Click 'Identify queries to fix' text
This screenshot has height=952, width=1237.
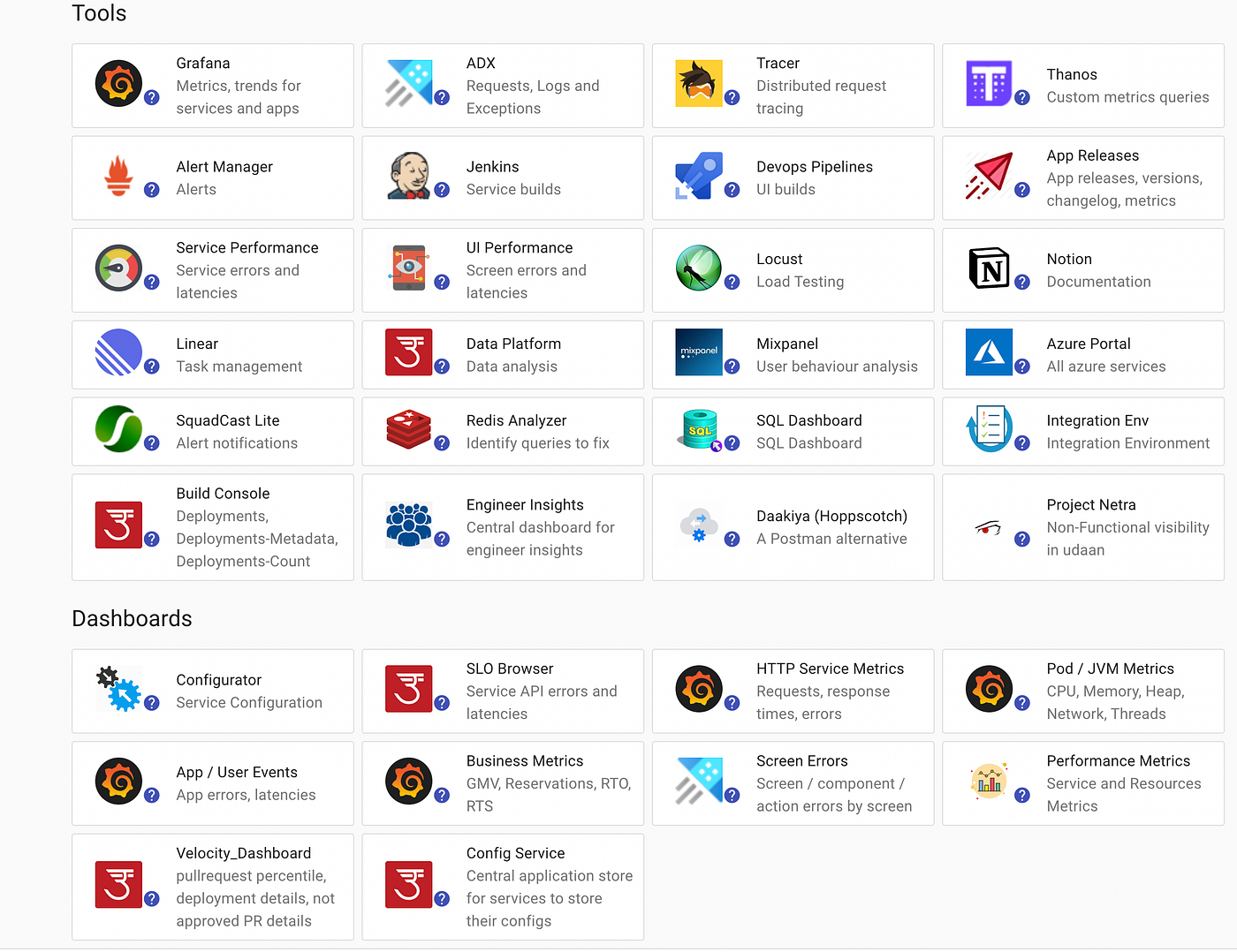[538, 443]
